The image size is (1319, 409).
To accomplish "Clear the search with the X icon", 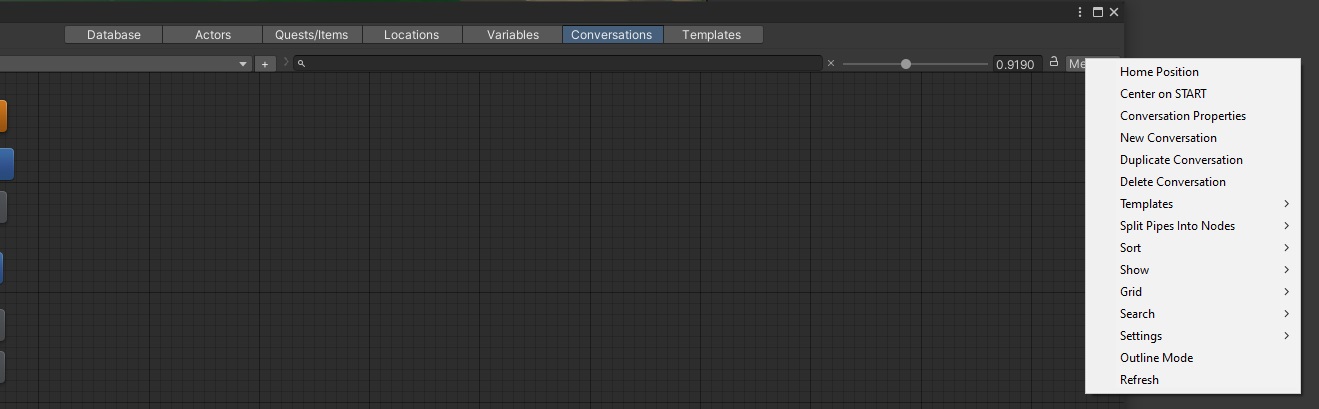I will tap(831, 63).
